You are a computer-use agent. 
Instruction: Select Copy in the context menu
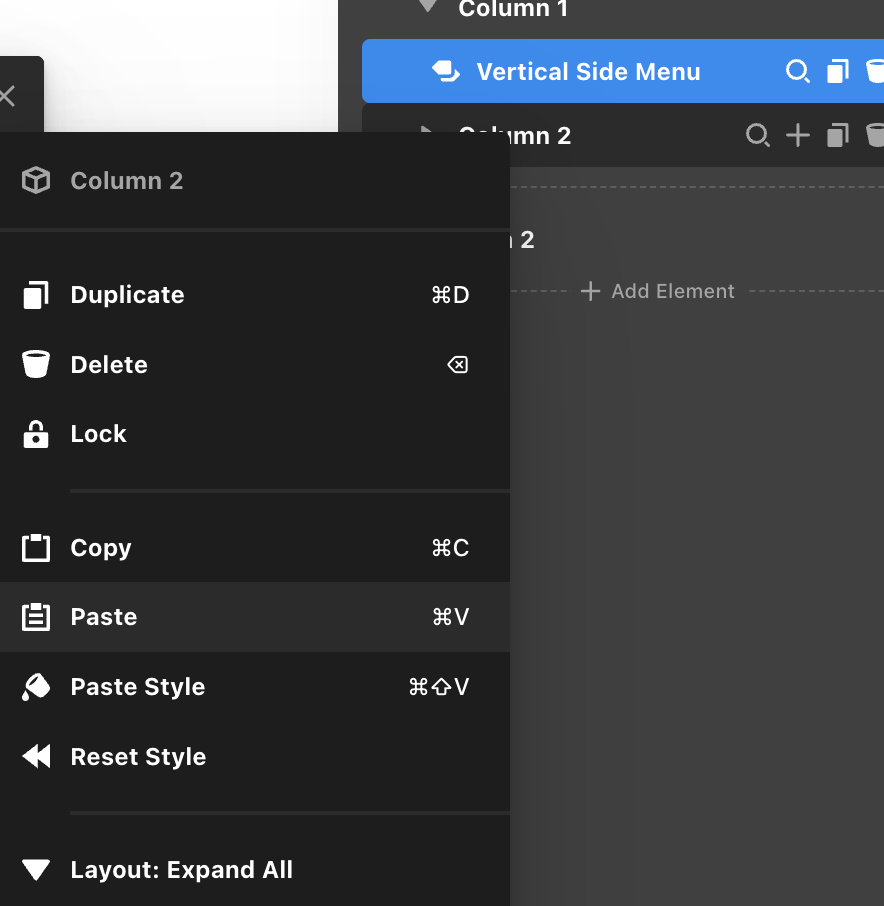[x=100, y=548]
